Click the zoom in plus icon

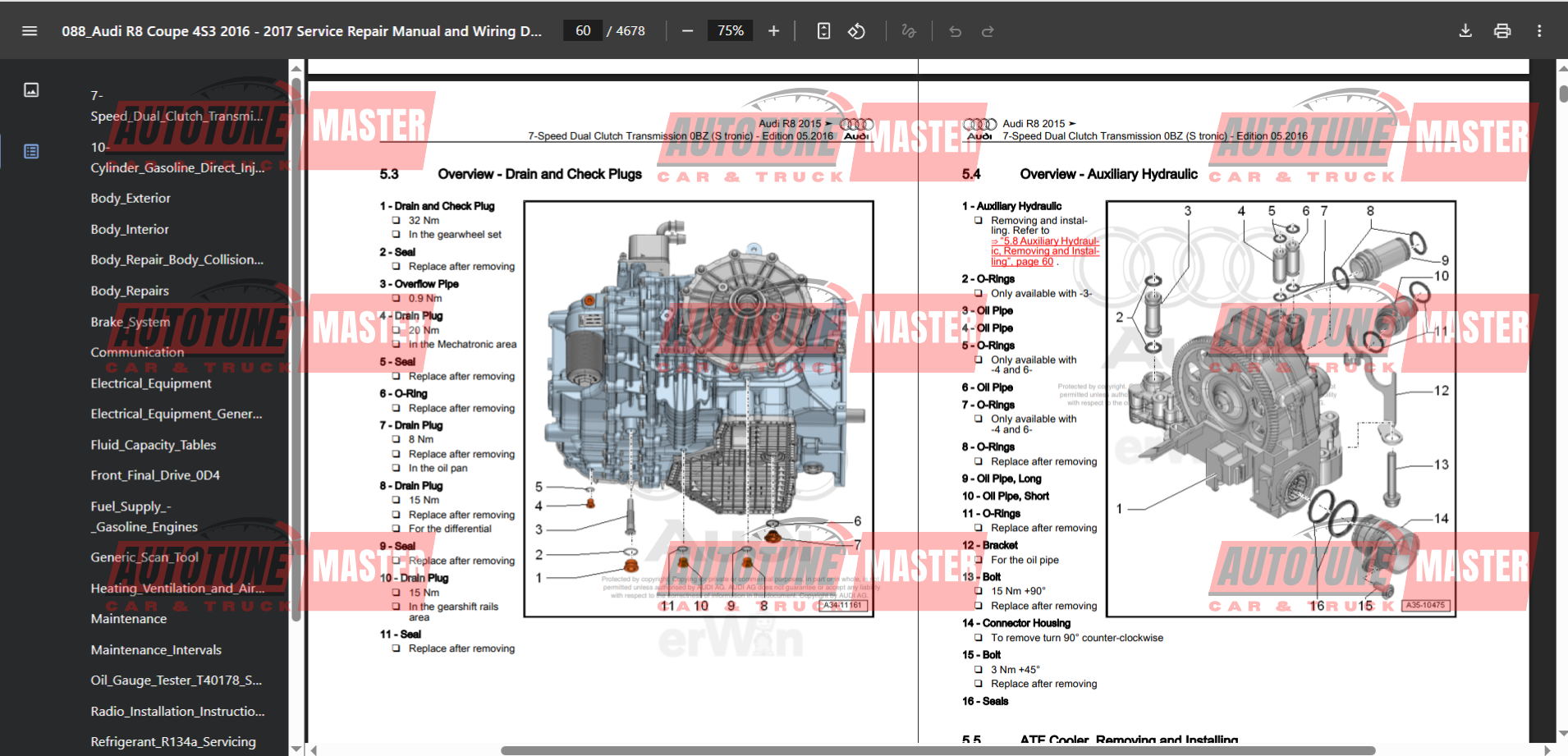773,31
